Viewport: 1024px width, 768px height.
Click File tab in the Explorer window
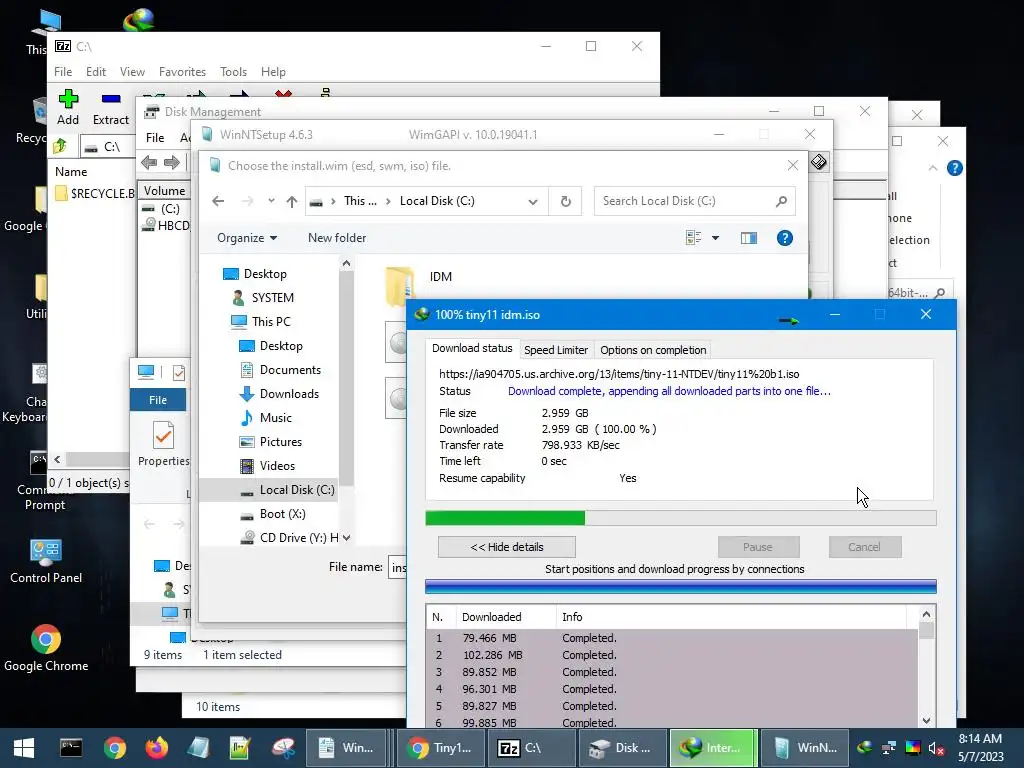[158, 400]
